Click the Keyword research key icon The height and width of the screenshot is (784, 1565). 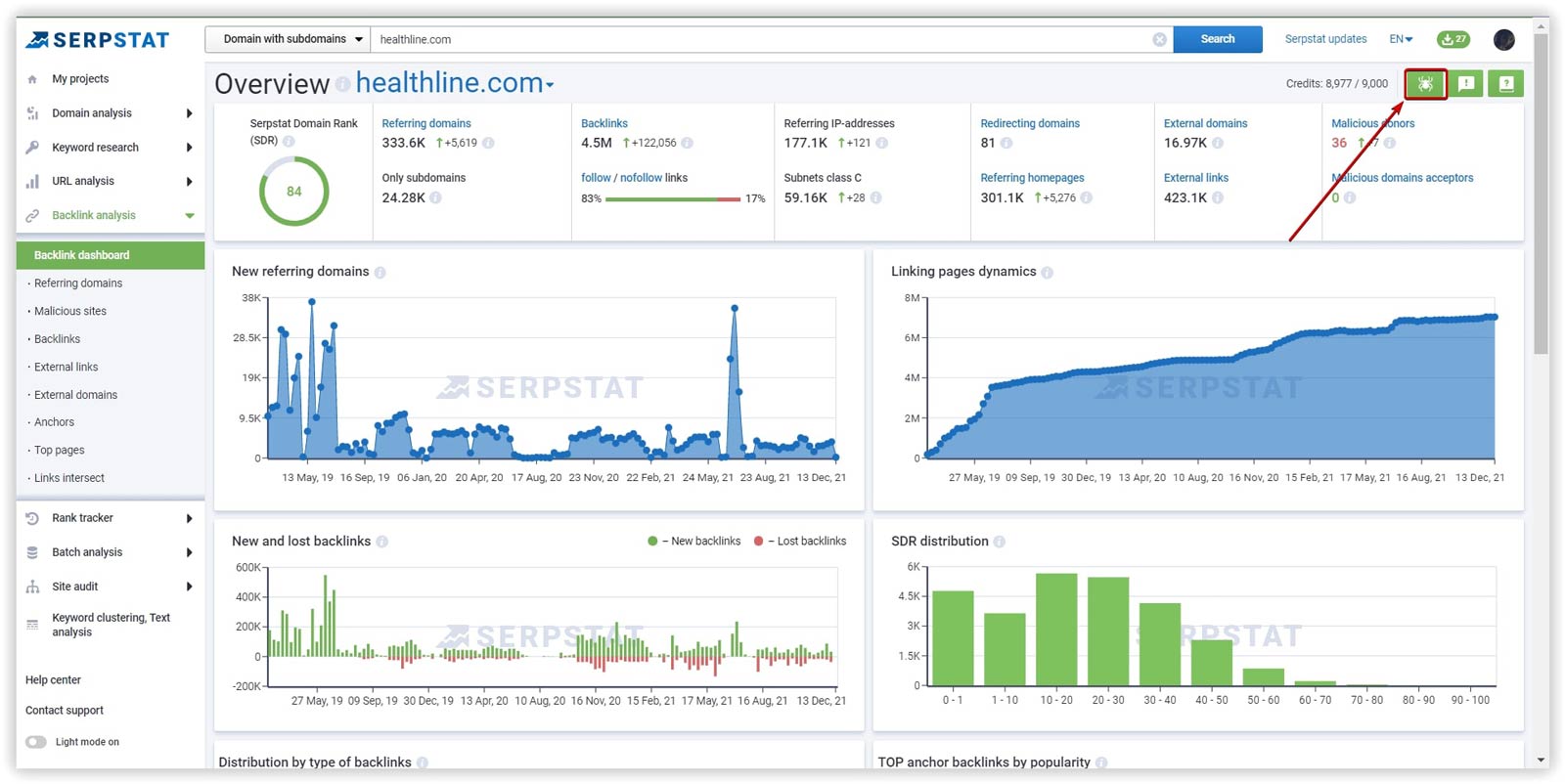(x=32, y=148)
